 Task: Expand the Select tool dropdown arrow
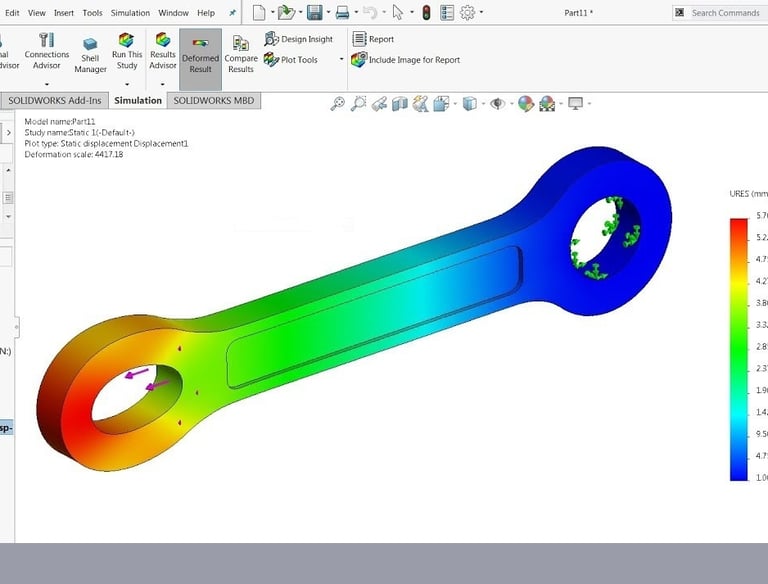411,12
